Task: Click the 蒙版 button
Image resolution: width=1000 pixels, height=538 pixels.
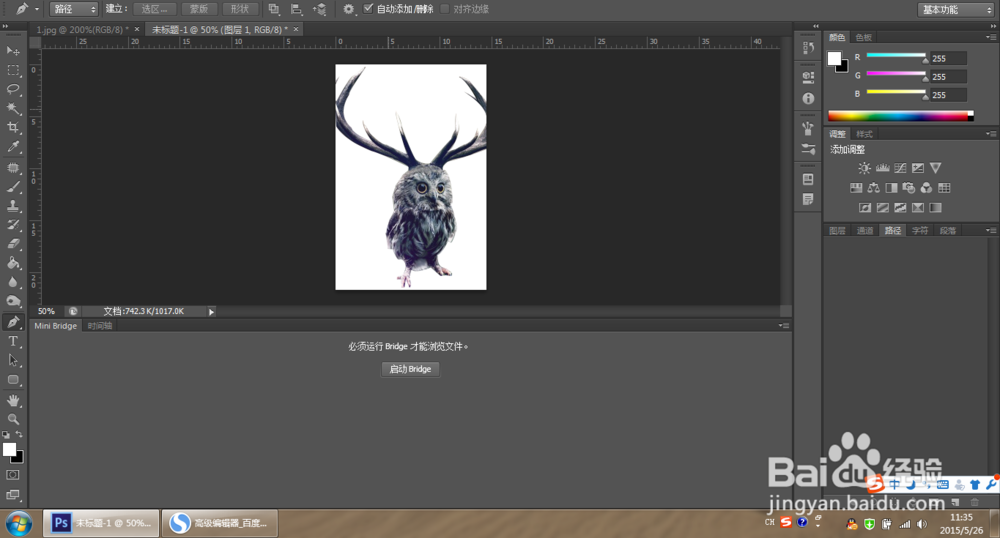Action: tap(199, 9)
